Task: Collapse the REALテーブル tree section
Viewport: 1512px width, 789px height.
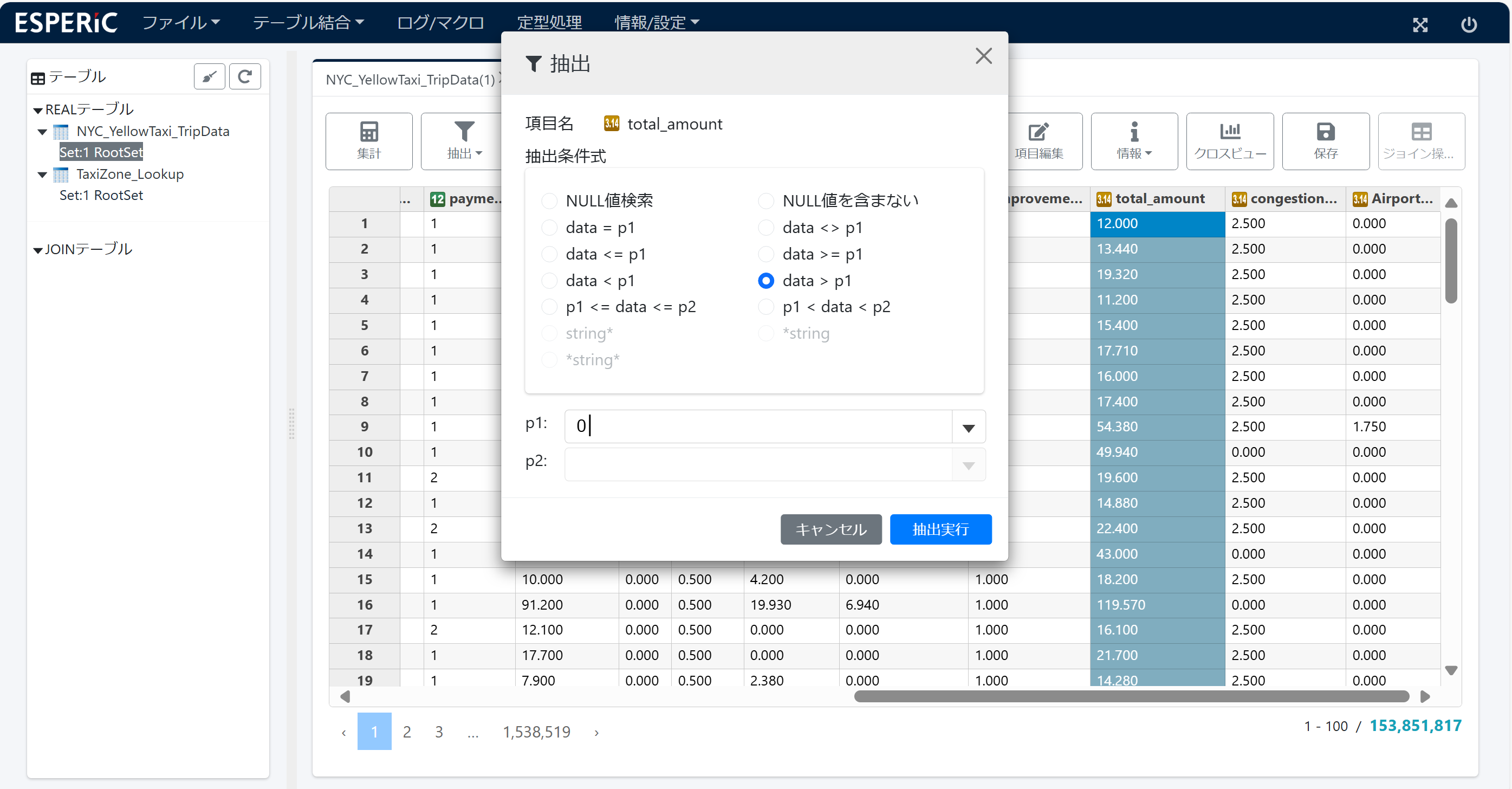Action: coord(38,110)
